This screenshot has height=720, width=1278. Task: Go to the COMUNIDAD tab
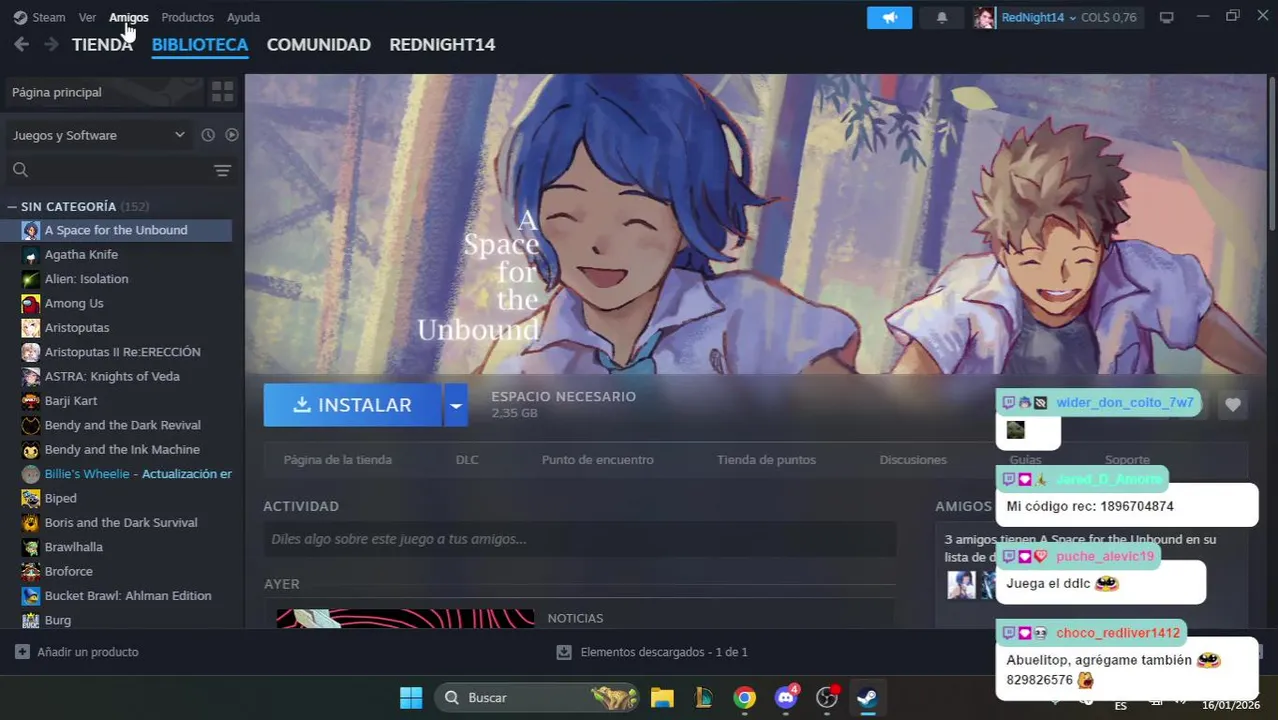(318, 44)
